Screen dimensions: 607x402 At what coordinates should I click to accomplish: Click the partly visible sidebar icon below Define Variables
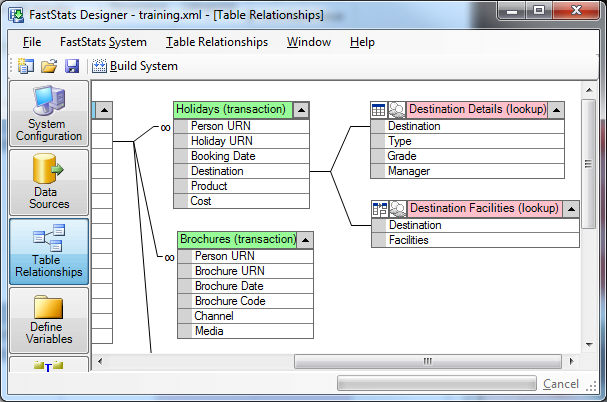(x=49, y=365)
